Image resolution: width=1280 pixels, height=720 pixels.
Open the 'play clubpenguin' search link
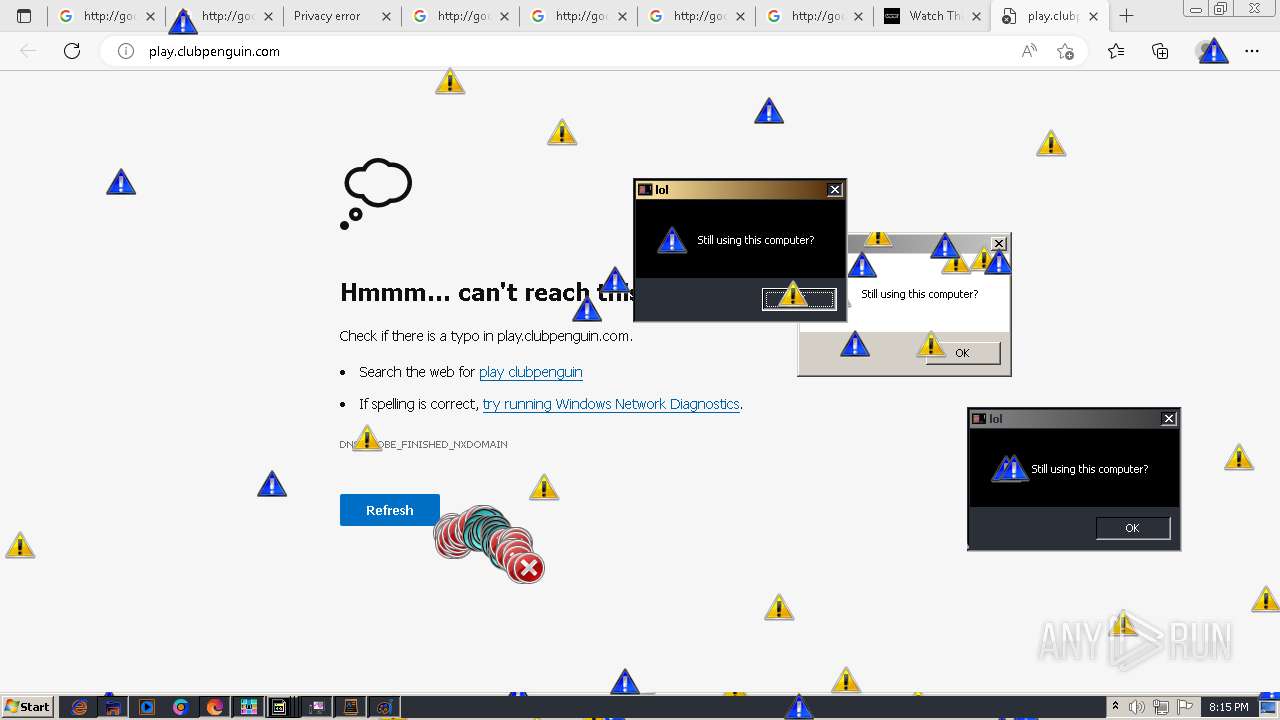tap(531, 372)
